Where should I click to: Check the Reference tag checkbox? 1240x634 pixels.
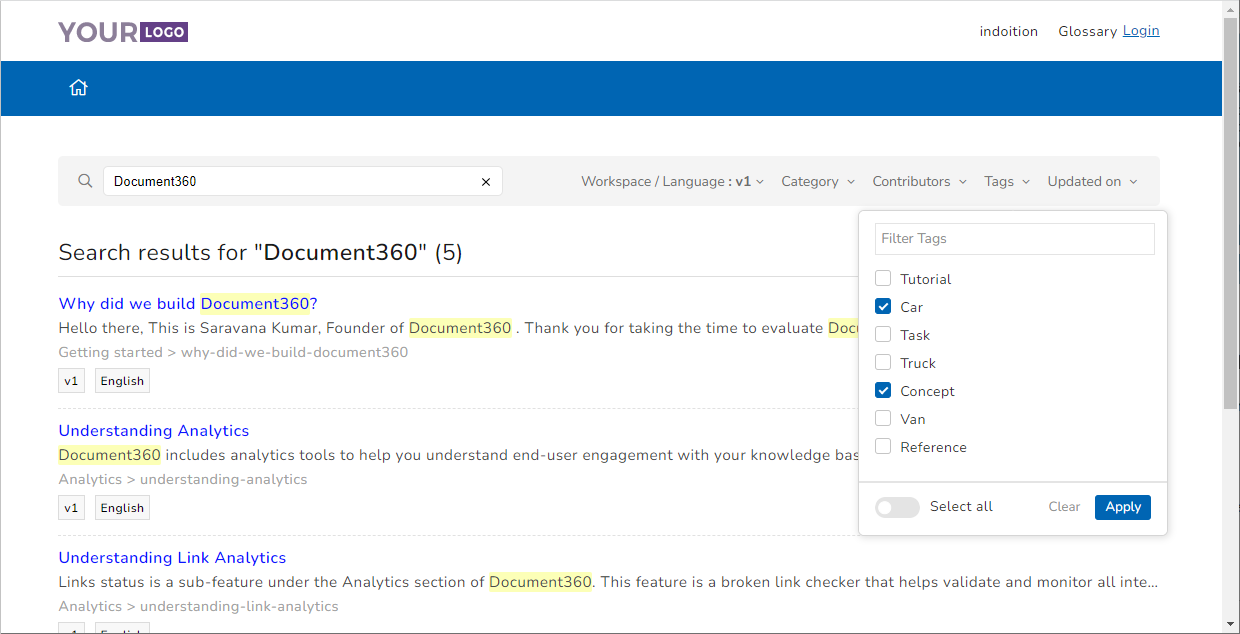pos(883,446)
